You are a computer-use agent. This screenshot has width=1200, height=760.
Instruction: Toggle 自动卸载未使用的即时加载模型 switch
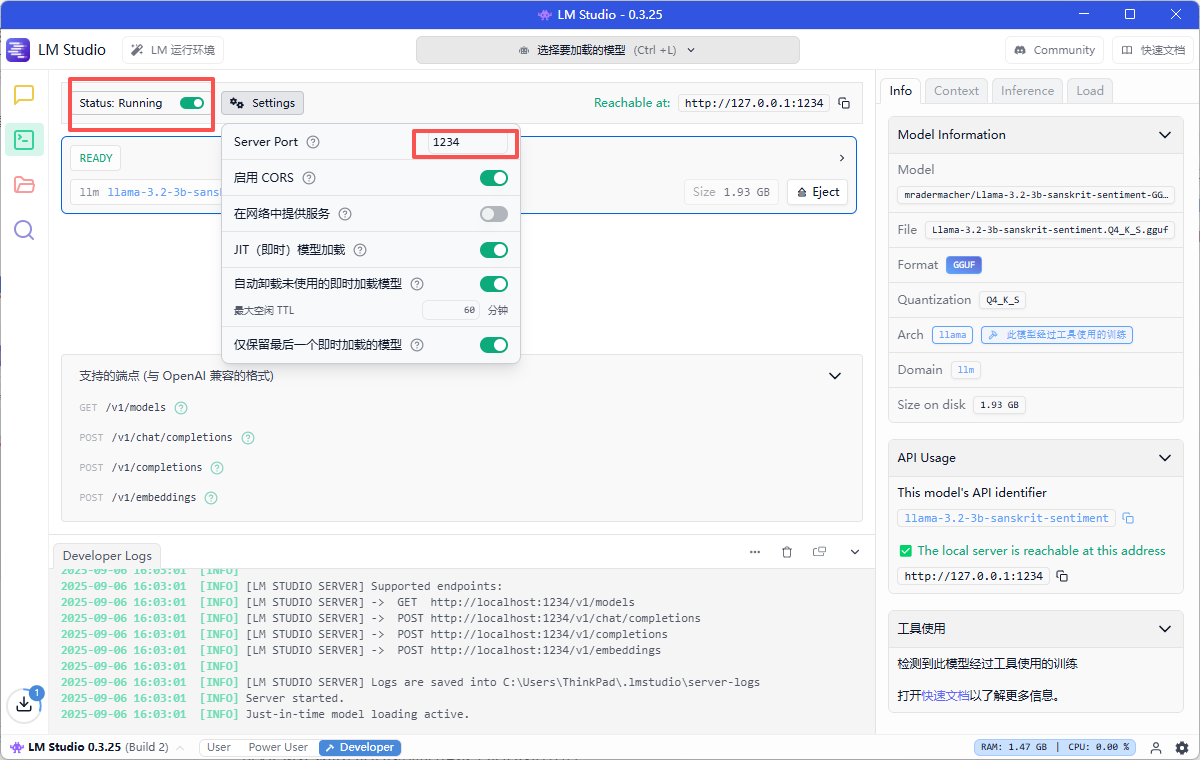[494, 284]
